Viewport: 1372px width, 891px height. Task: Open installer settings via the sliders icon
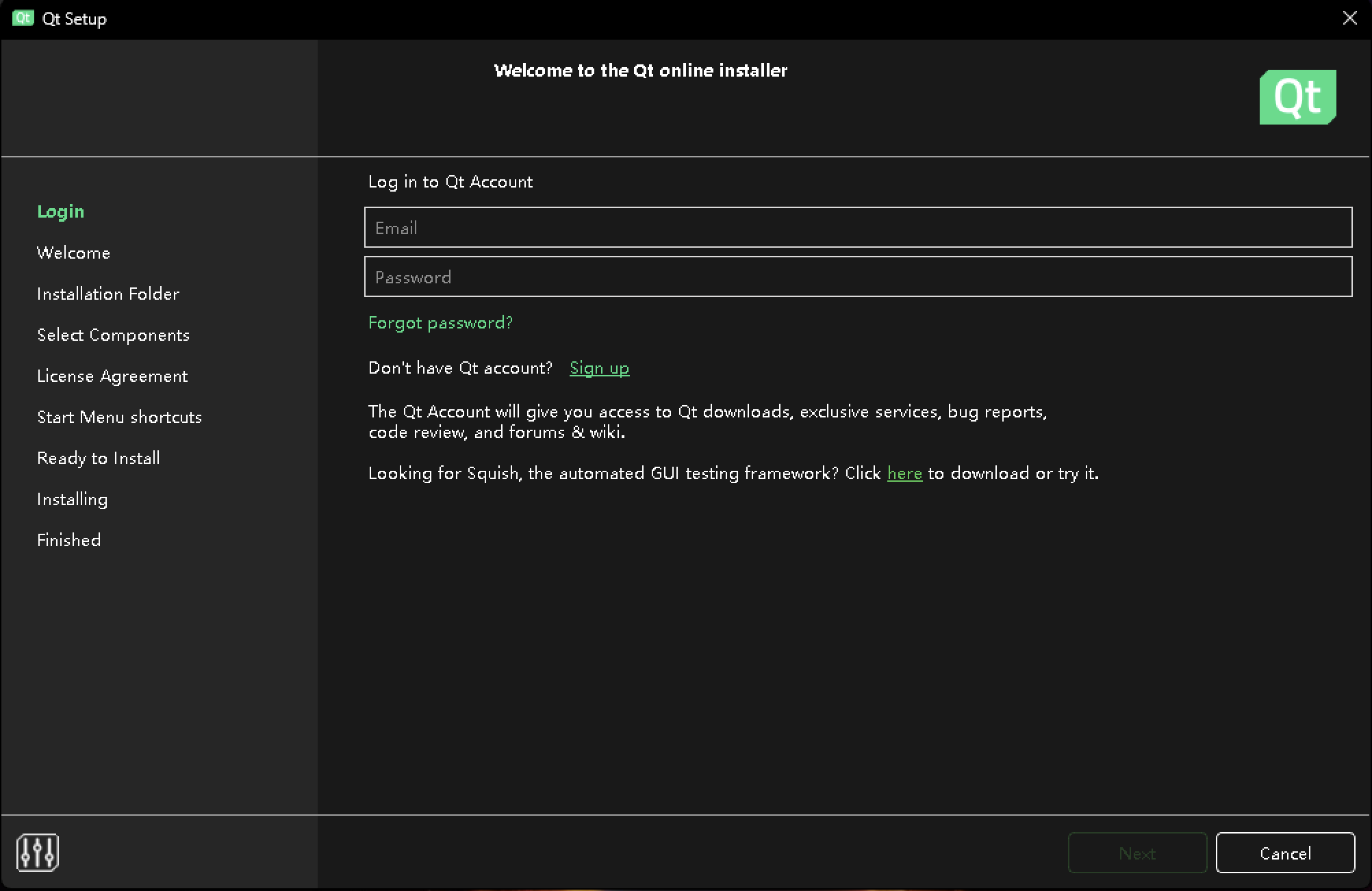point(38,852)
